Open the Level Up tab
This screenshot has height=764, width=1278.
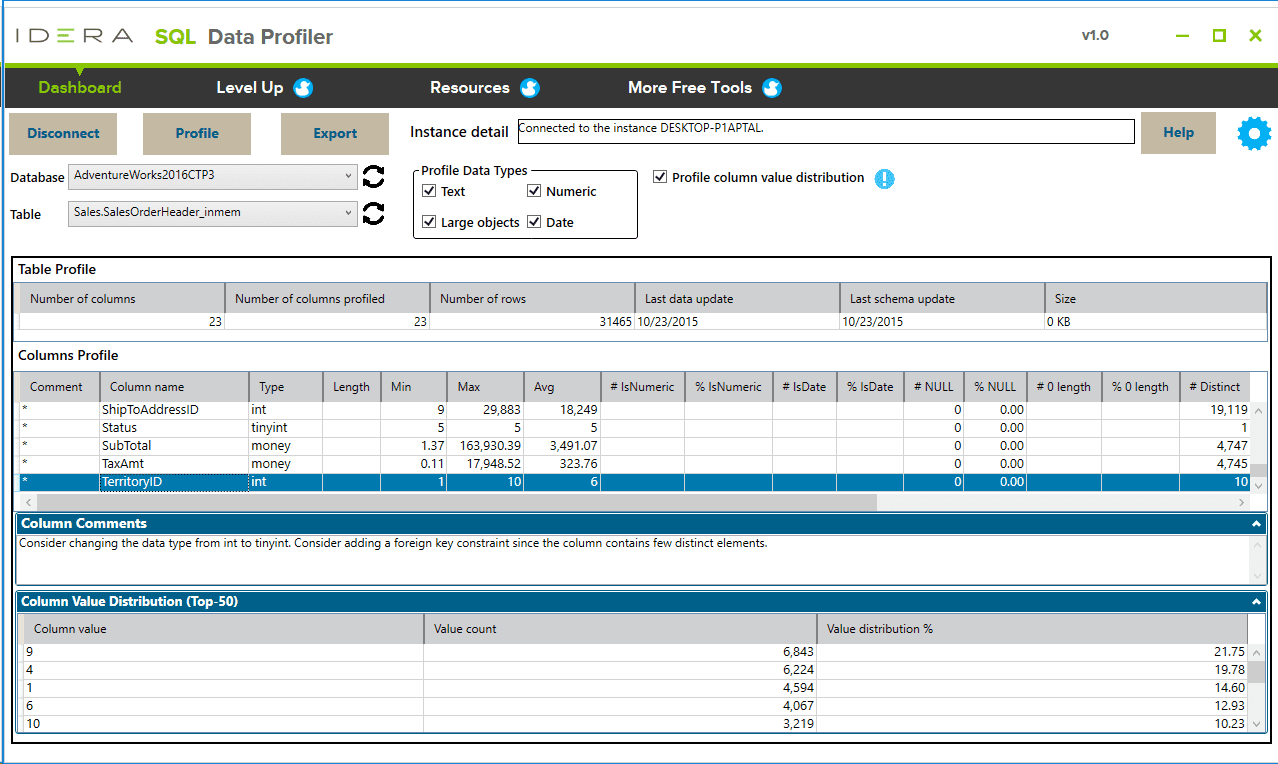coord(250,88)
